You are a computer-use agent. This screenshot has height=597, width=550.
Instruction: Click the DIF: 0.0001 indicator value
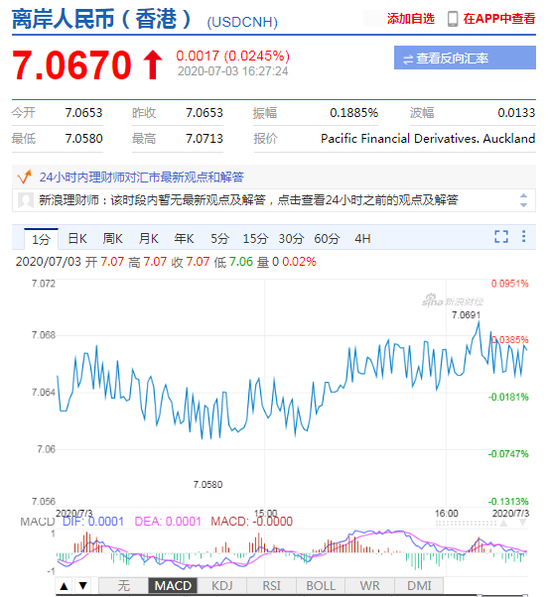(x=93, y=521)
